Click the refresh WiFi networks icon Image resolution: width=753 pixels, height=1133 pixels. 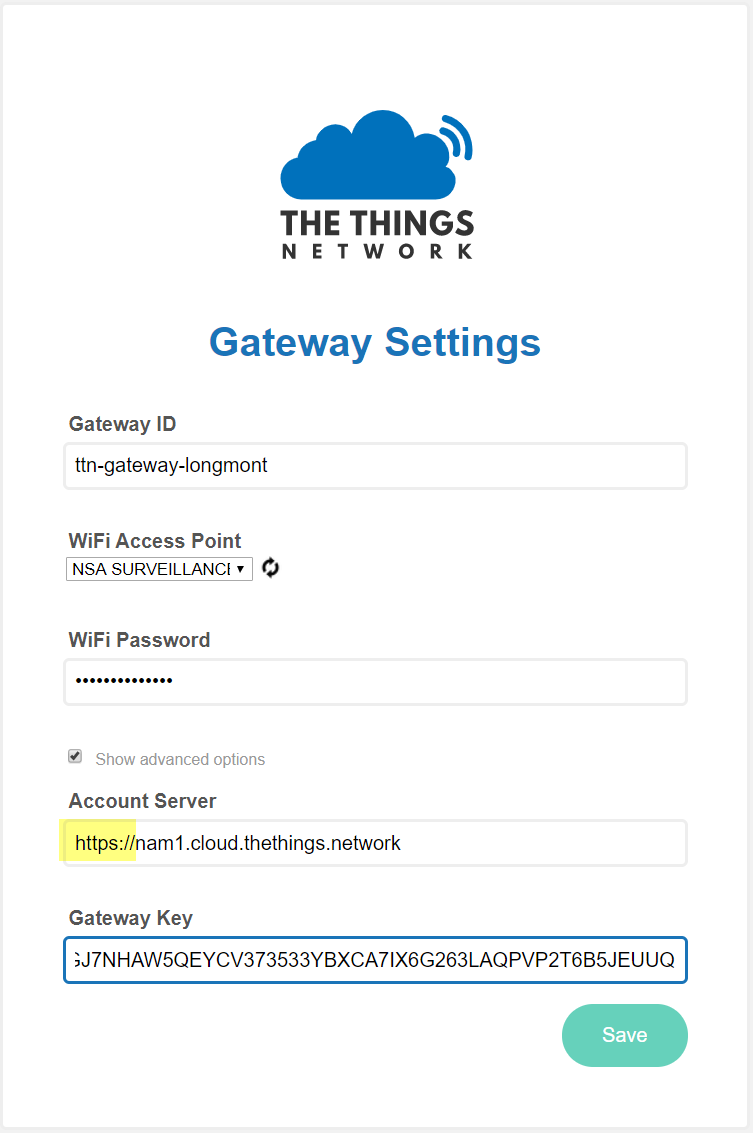click(270, 568)
